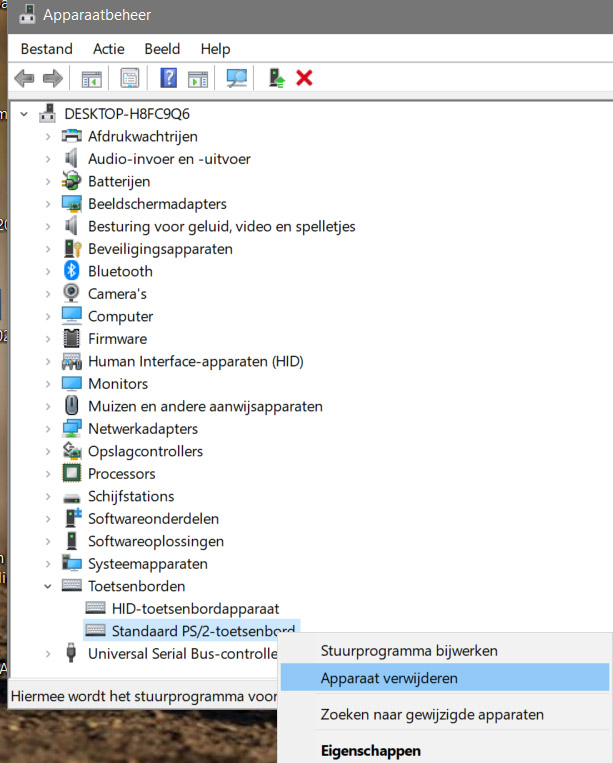
Task: Expand the Netwerkadapters node
Action: 47,429
